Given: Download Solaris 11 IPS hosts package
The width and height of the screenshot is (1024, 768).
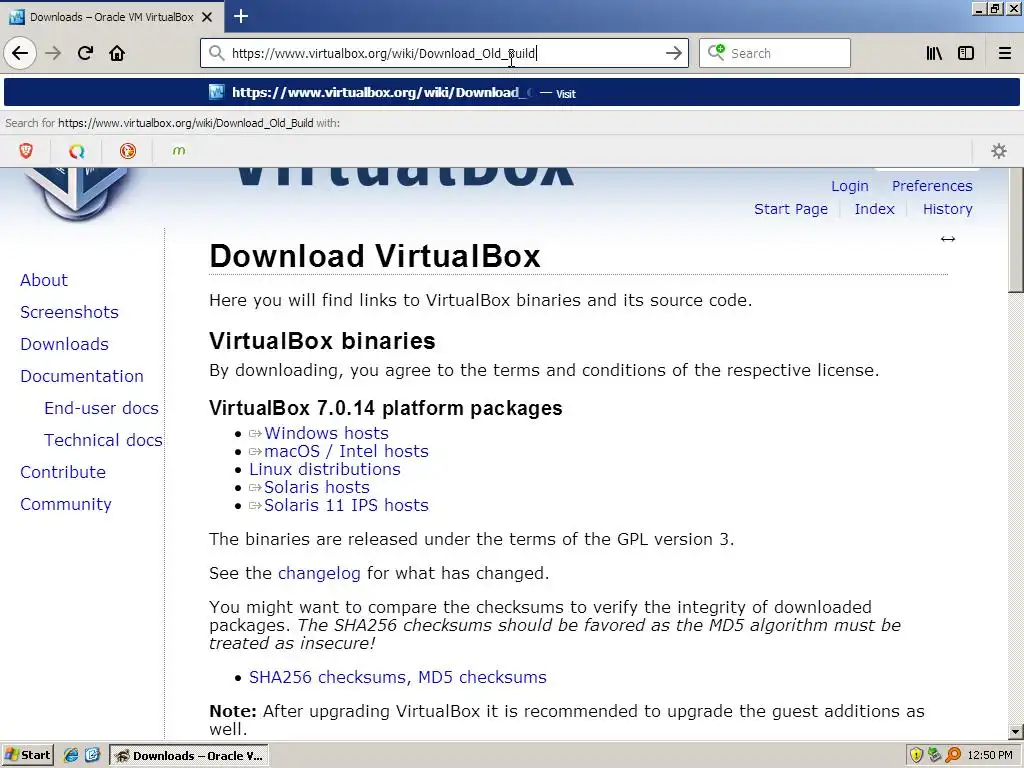Looking at the screenshot, I should (346, 505).
